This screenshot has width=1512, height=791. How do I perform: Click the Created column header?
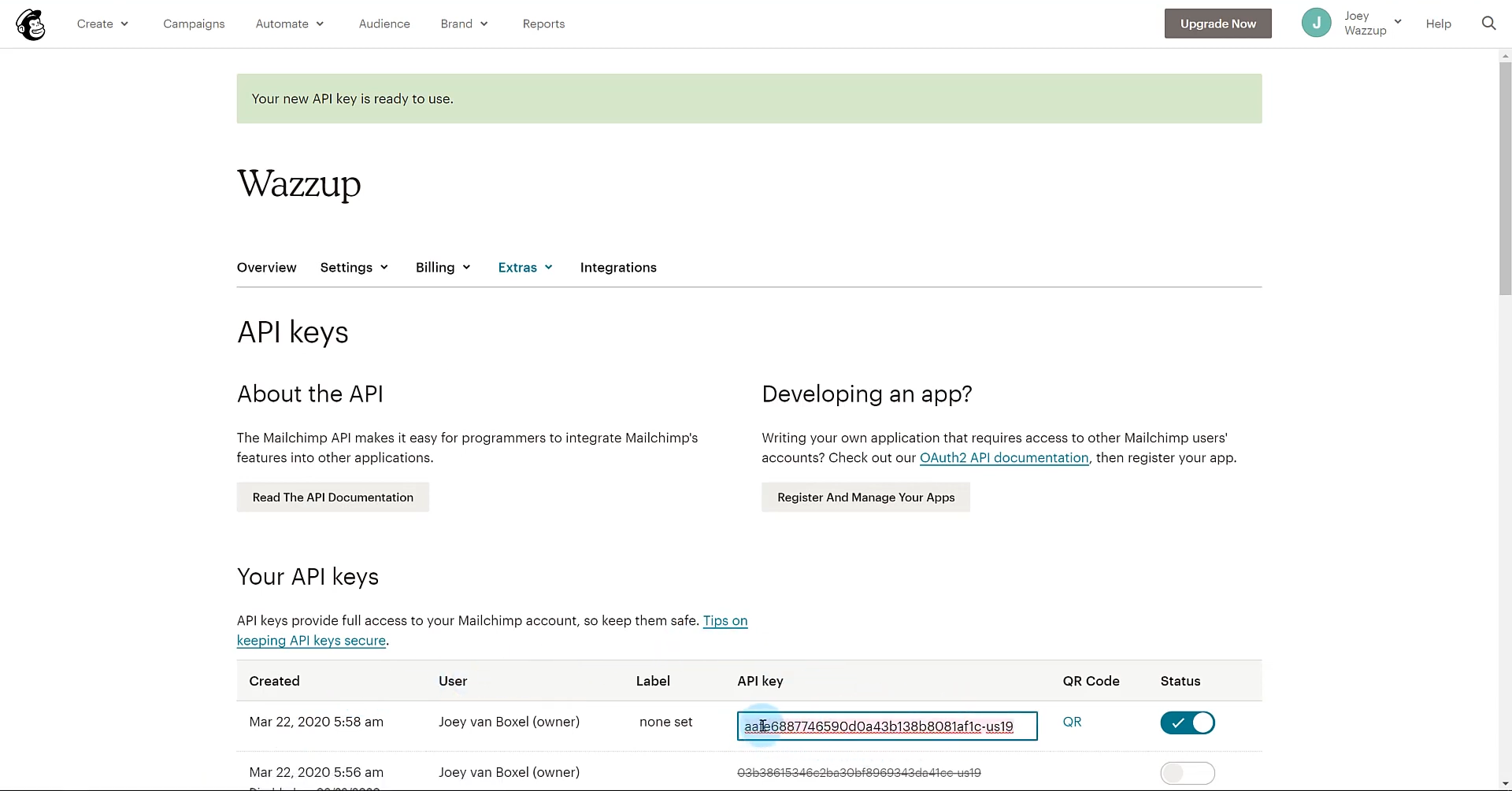(274, 682)
